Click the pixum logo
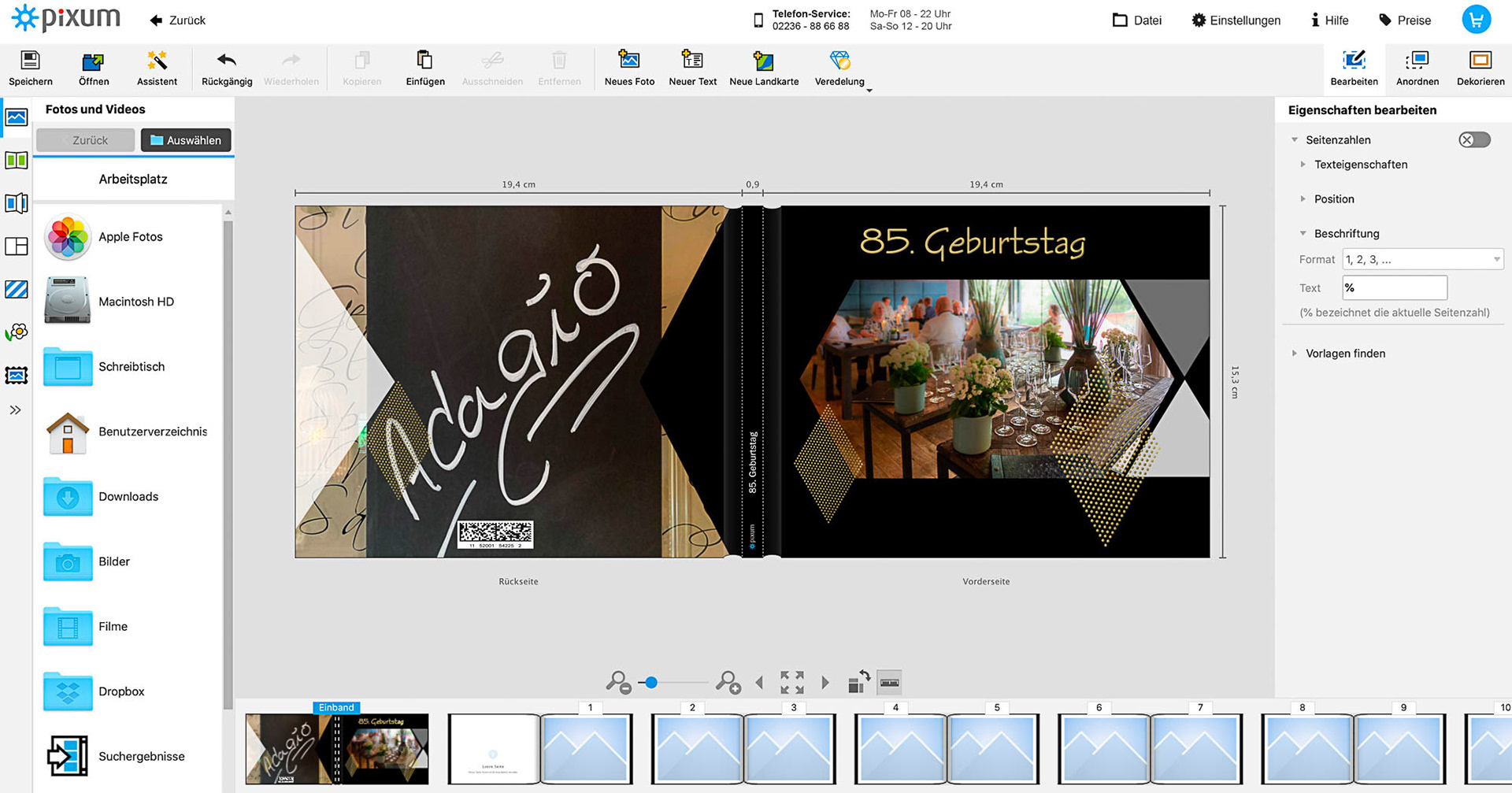Viewport: 1512px width, 793px height. pyautogui.click(x=66, y=18)
